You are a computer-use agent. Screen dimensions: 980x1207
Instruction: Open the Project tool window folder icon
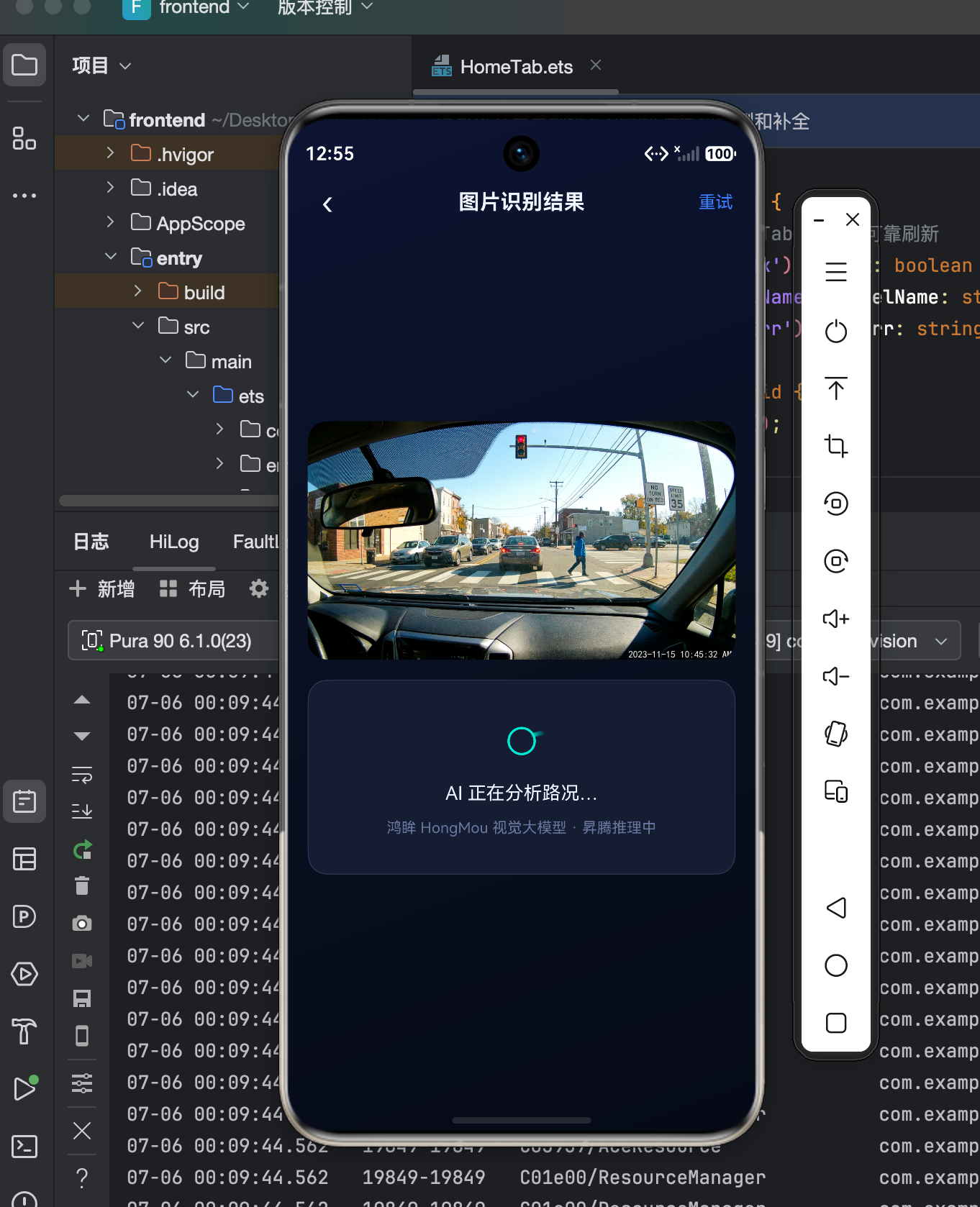pos(24,65)
